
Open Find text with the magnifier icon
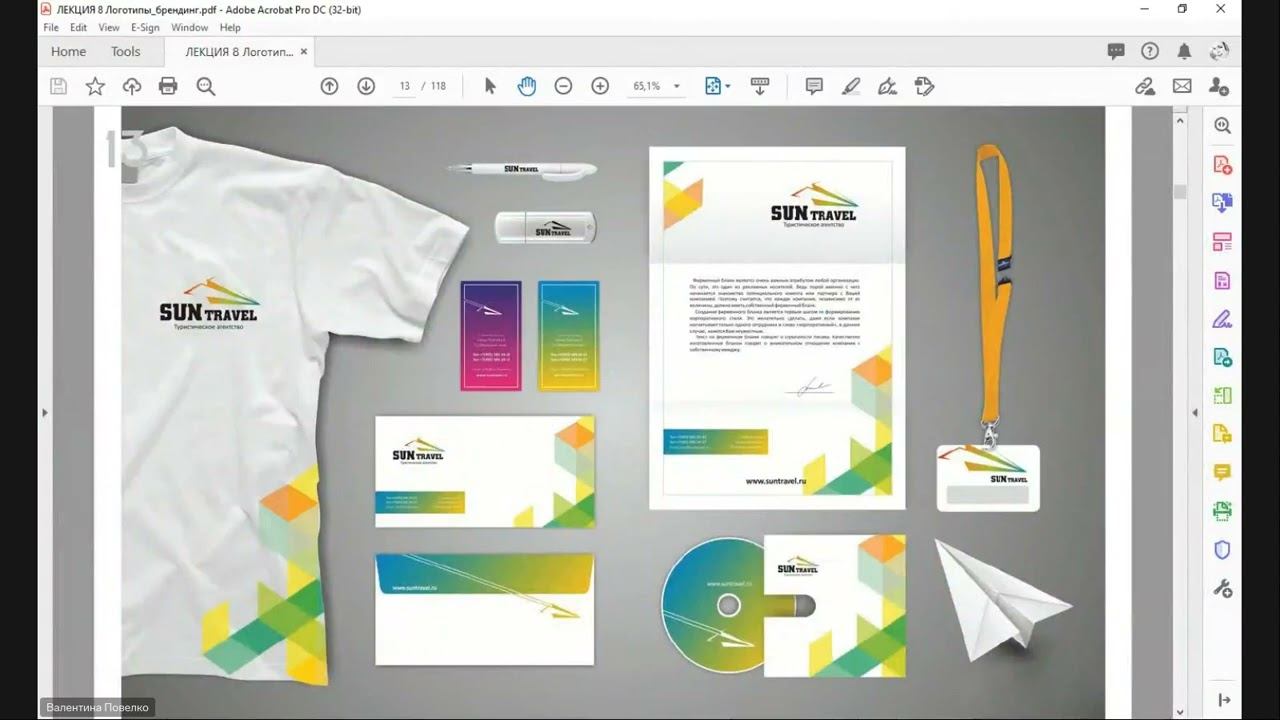(x=206, y=86)
